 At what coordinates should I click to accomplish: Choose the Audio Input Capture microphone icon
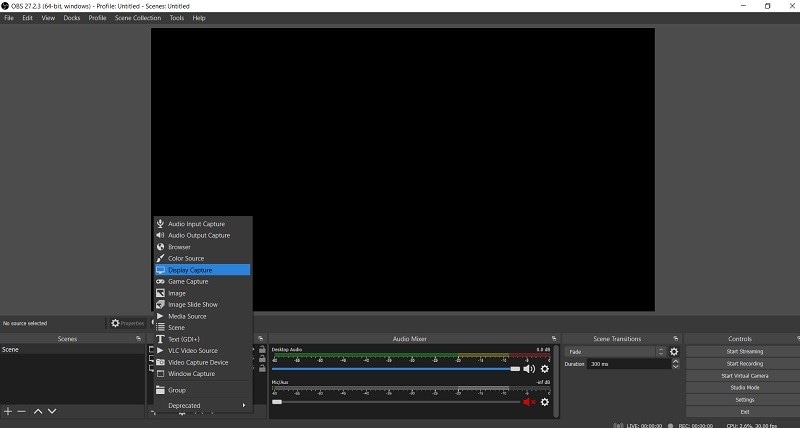(160, 223)
